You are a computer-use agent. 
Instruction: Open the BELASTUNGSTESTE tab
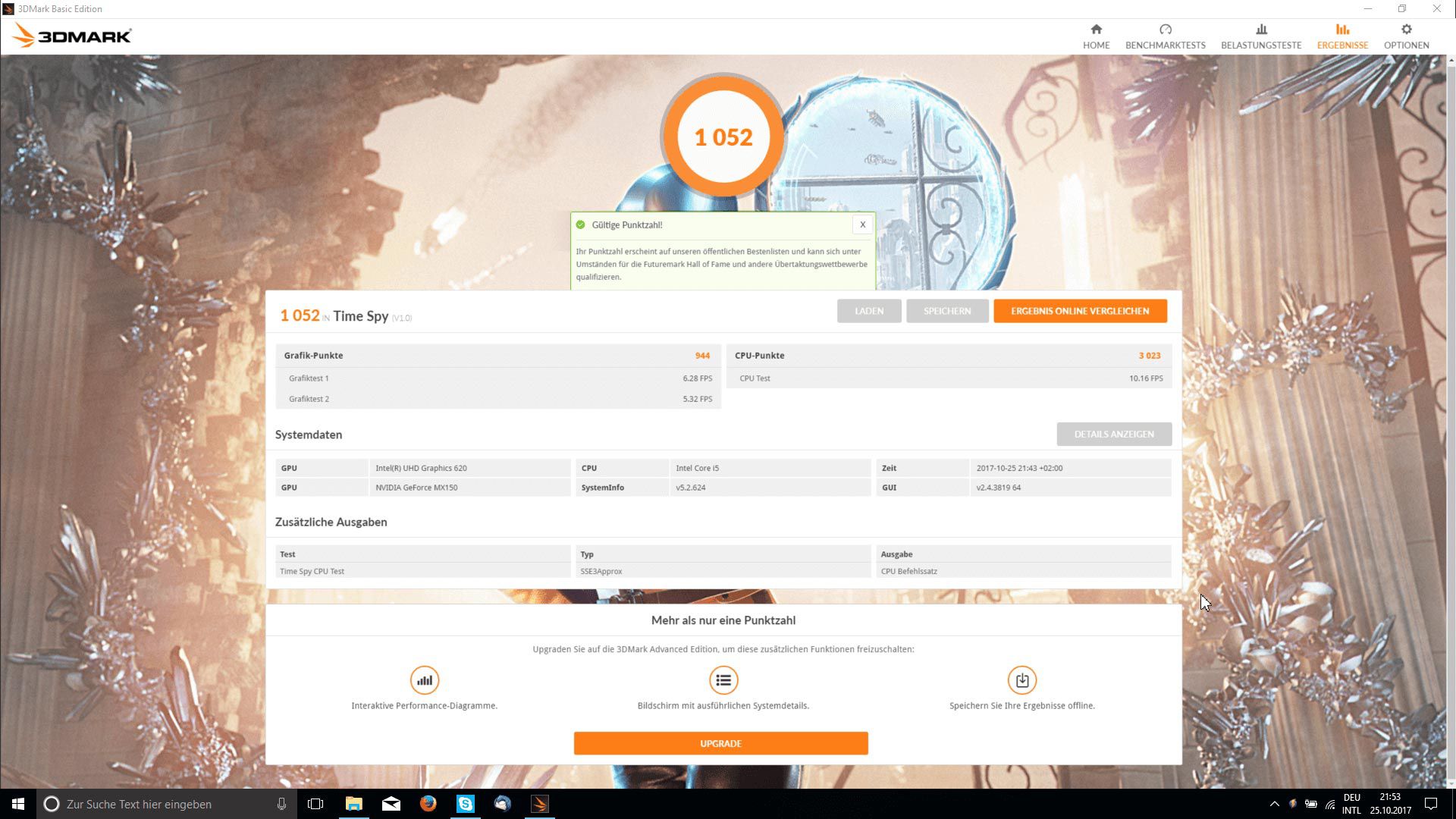point(1260,36)
